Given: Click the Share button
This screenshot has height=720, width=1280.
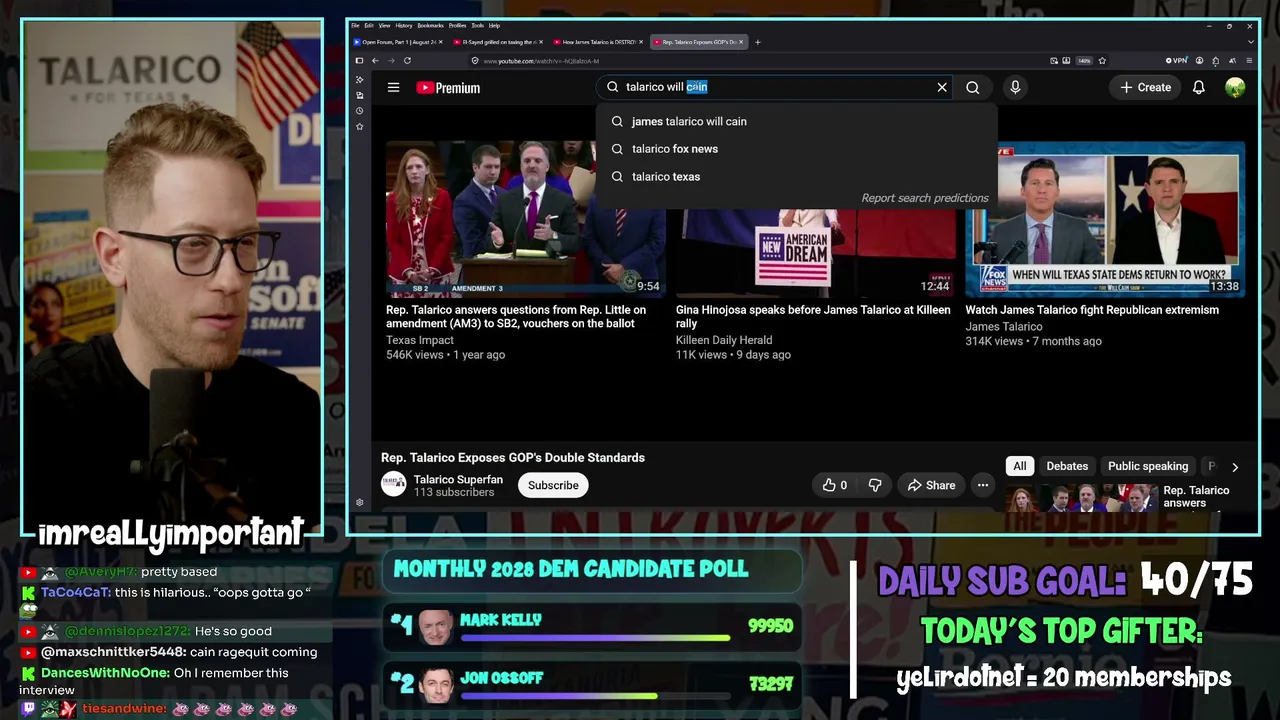Looking at the screenshot, I should tap(931, 485).
